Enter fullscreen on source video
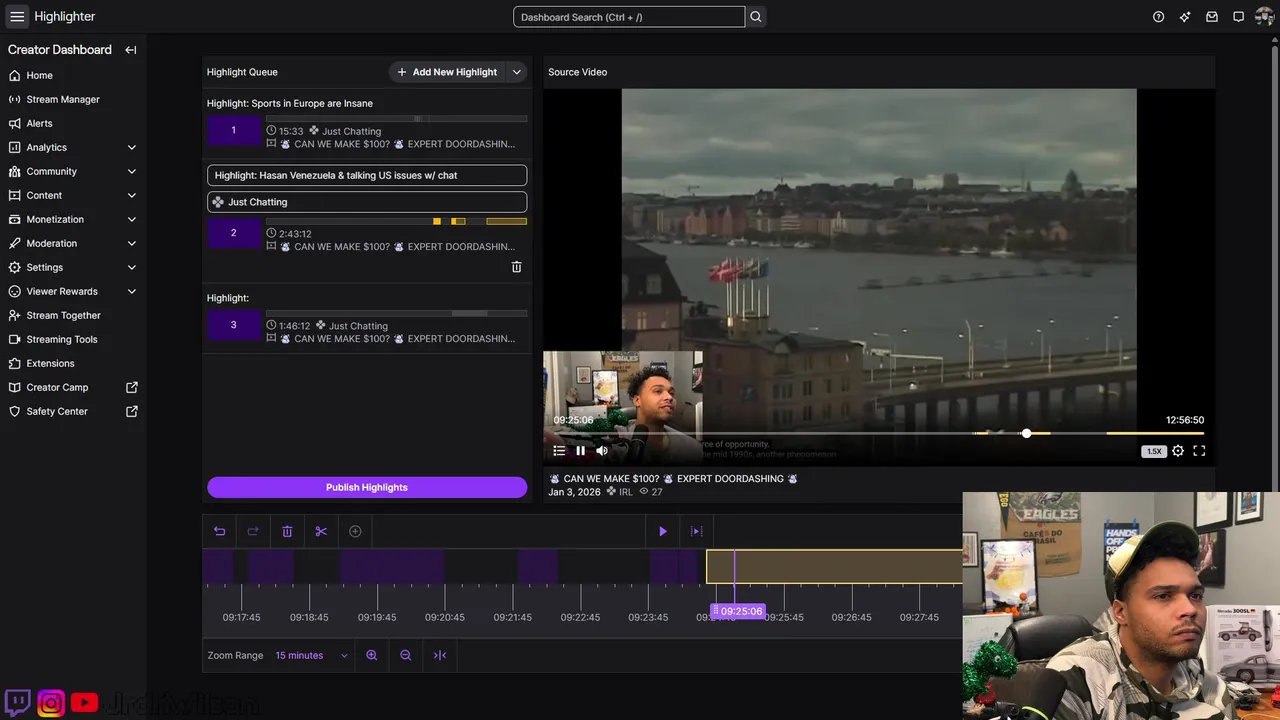This screenshot has height=720, width=1280. 1199,451
